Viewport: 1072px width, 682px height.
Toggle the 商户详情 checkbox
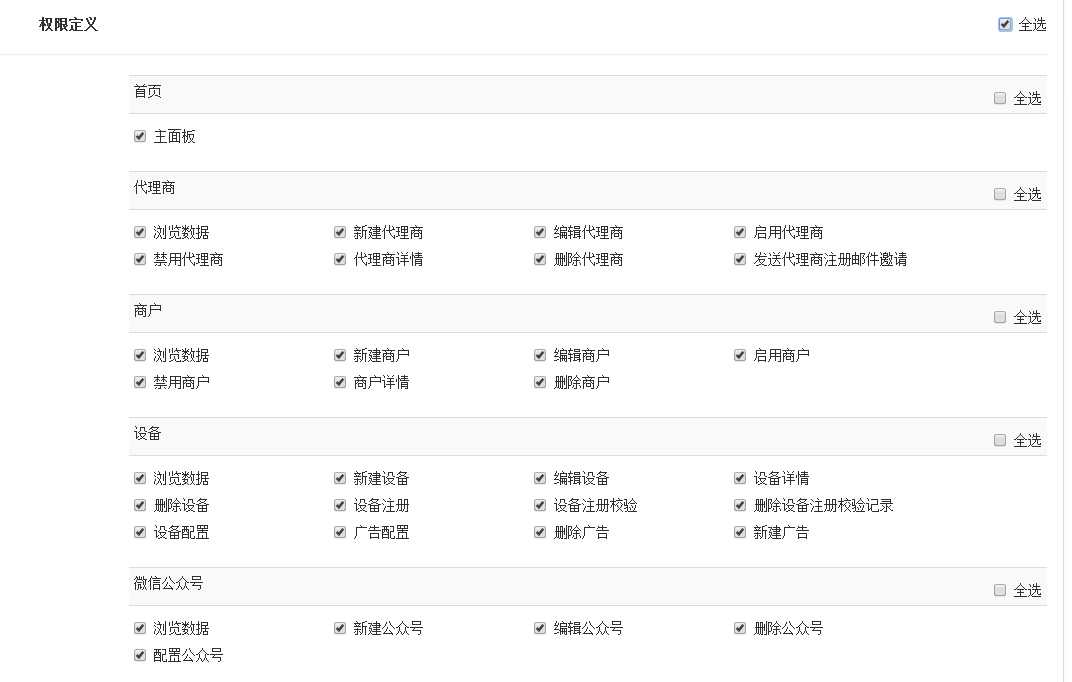tap(340, 382)
